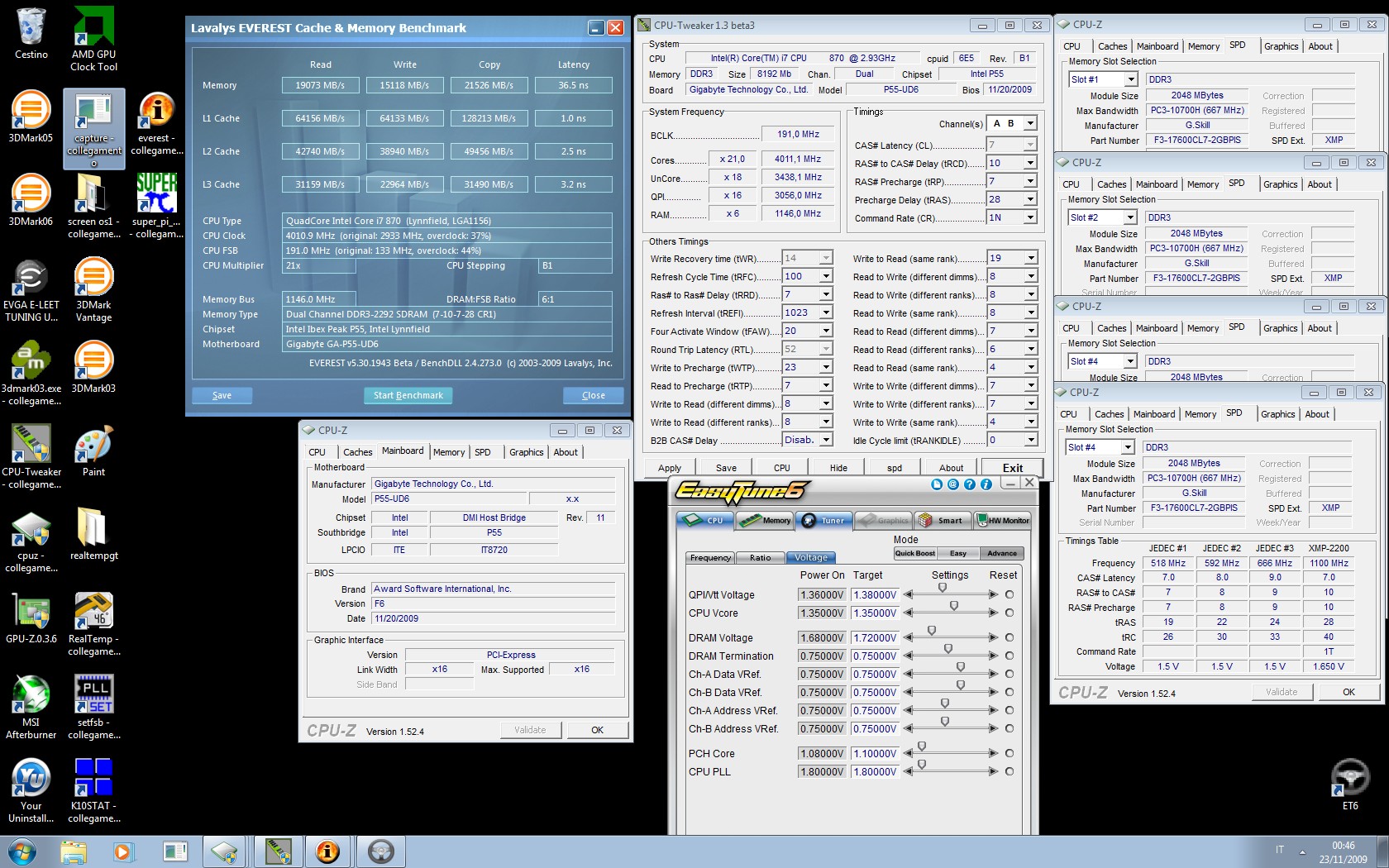This screenshot has width=1389, height=868.
Task: Open B2B CAS# Delay dropdown
Action: (x=826, y=440)
